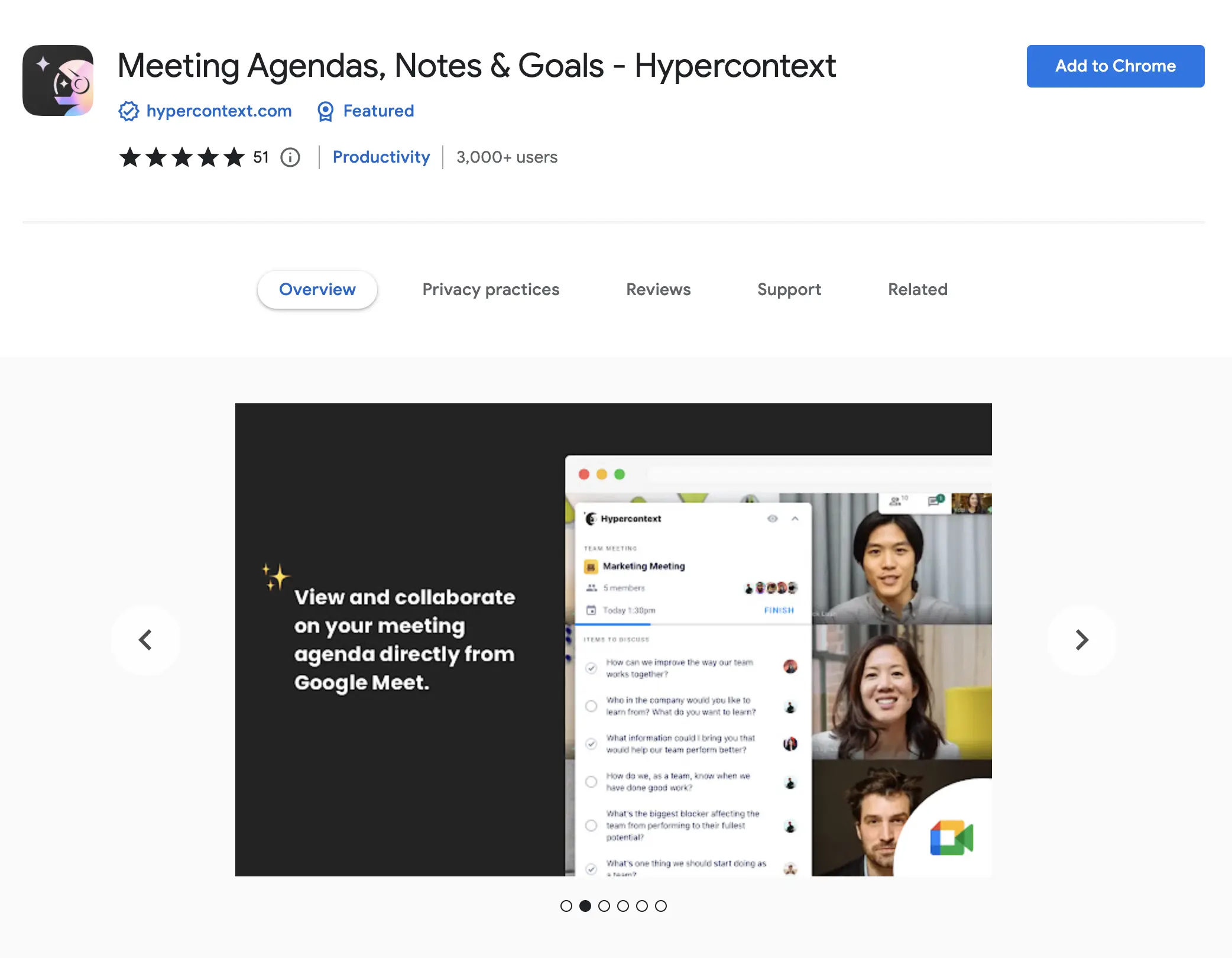Switch to the Privacy practices tab

point(491,290)
